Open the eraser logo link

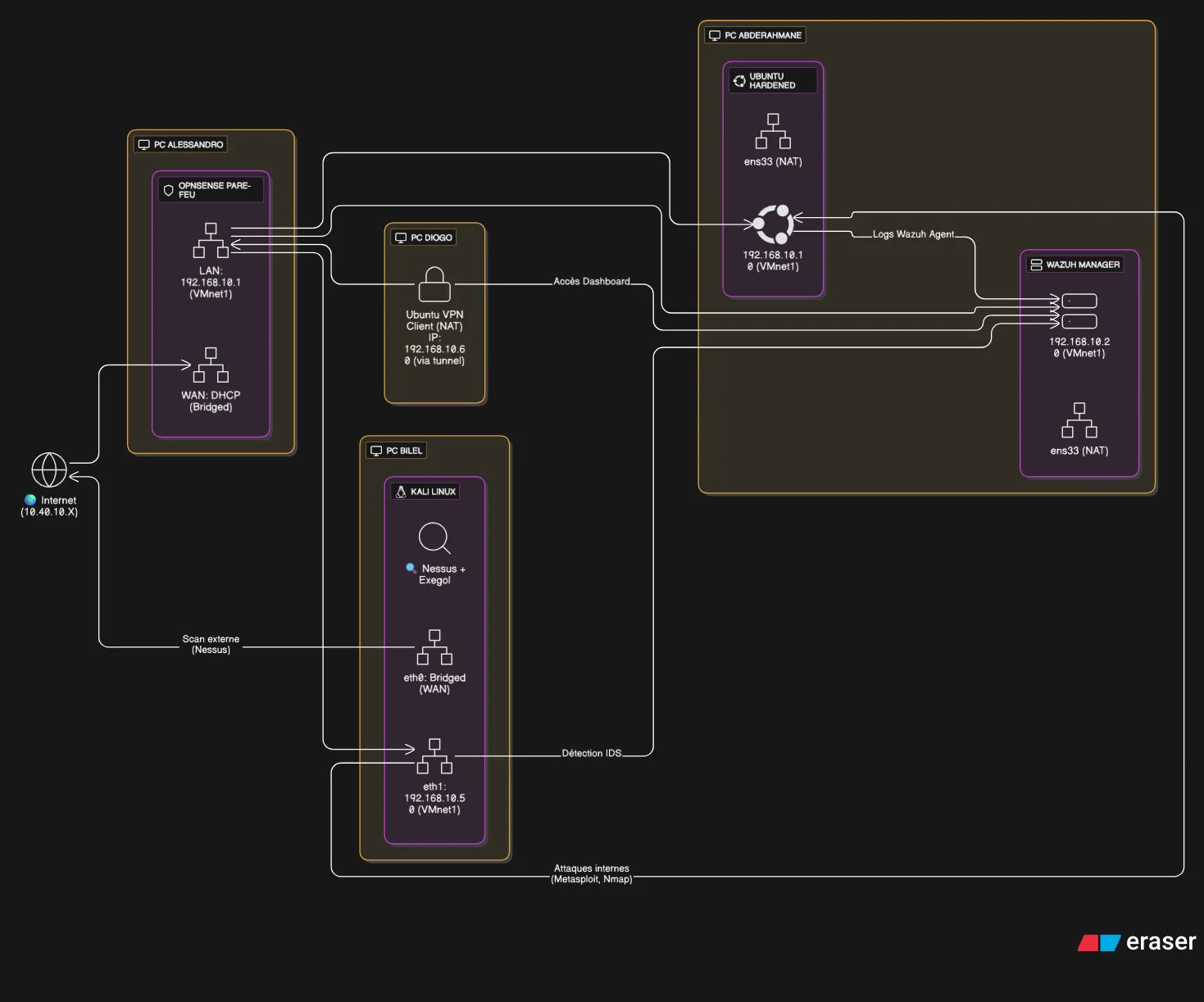[1137, 942]
